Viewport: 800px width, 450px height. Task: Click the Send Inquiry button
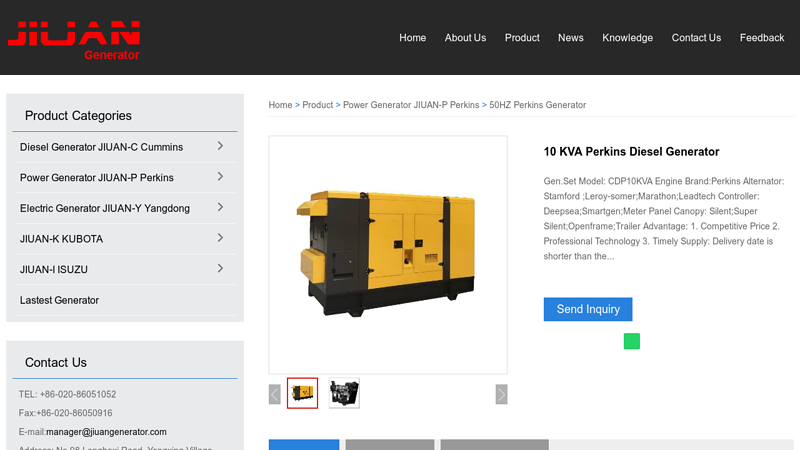click(x=588, y=309)
